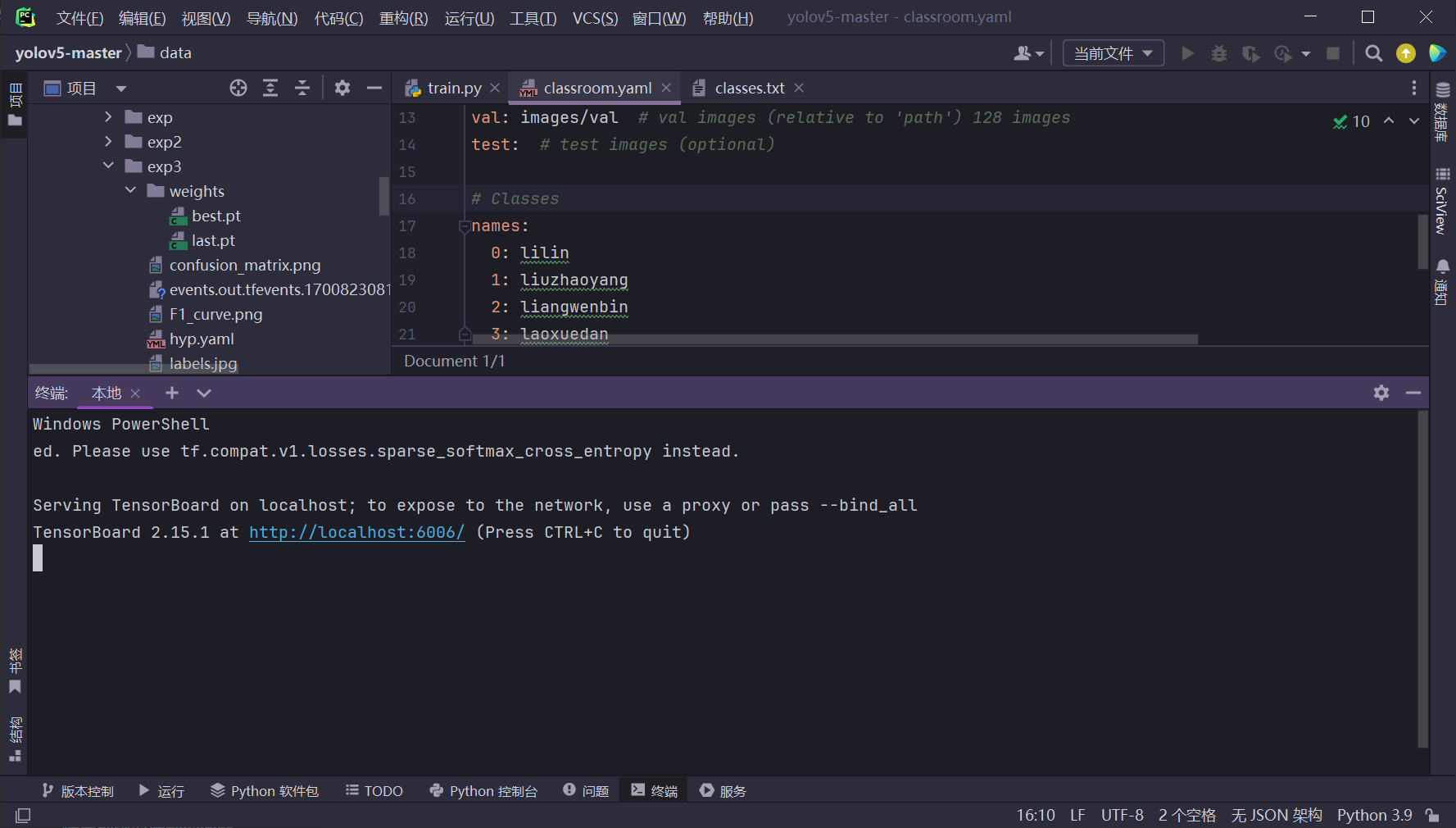Select F1_curve.png file
Image resolution: width=1456 pixels, height=828 pixels.
pyautogui.click(x=216, y=314)
